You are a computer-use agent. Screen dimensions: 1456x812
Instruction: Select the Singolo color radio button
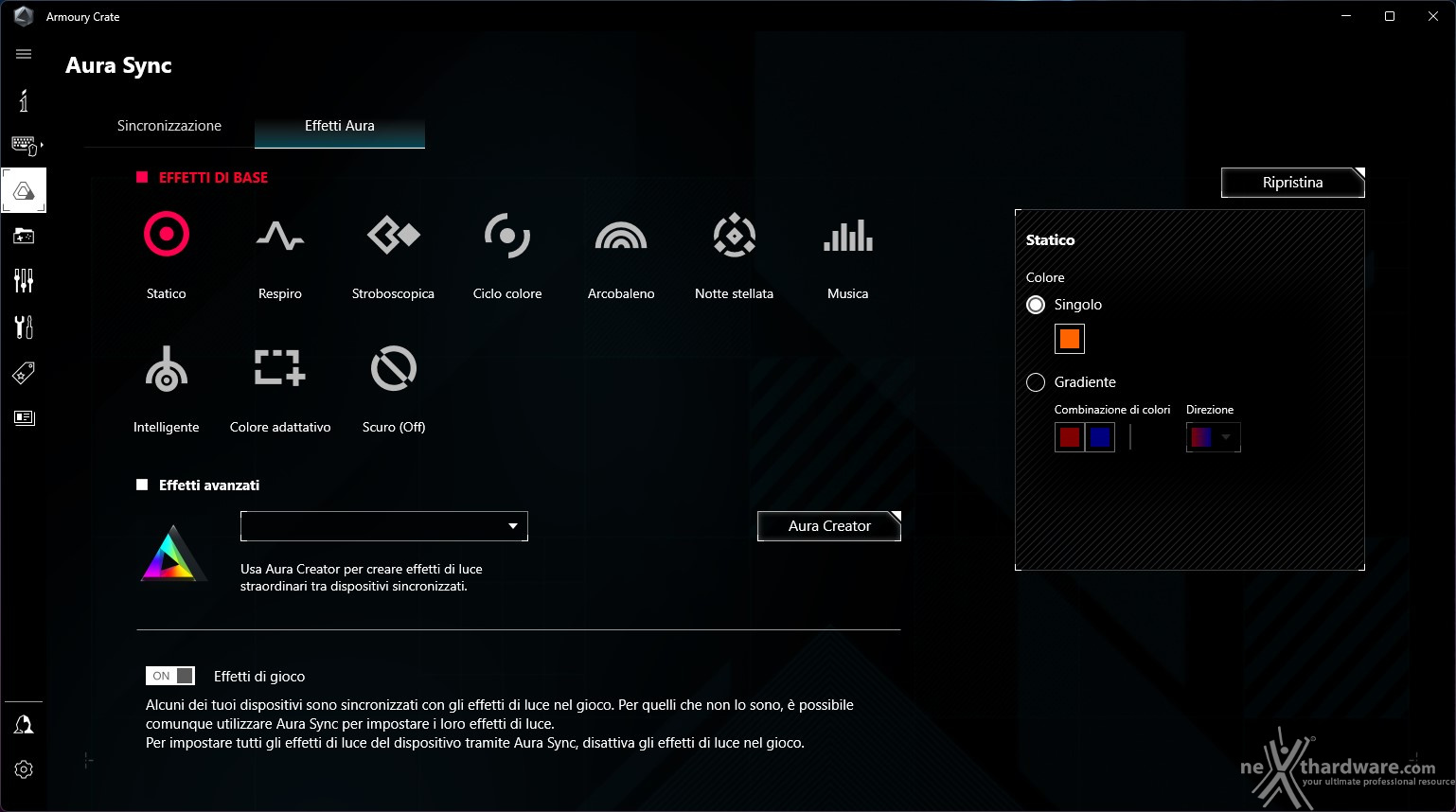1036,305
